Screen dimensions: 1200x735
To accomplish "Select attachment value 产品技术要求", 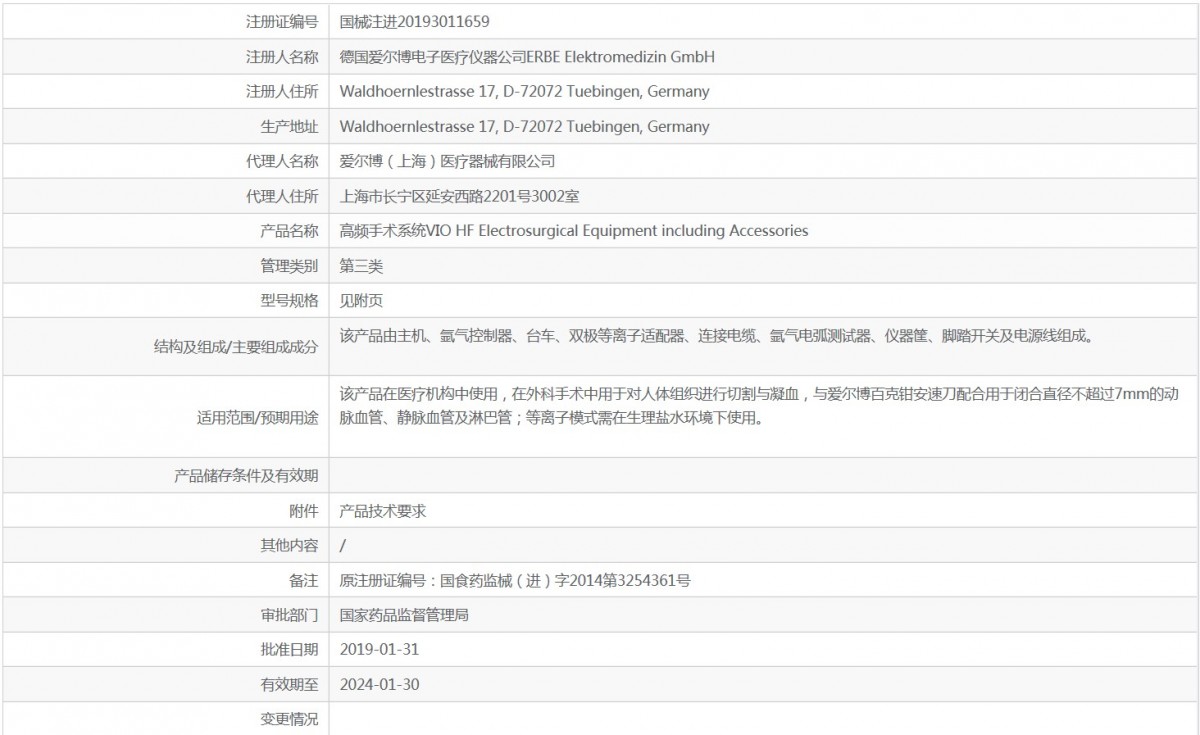I will (383, 511).
